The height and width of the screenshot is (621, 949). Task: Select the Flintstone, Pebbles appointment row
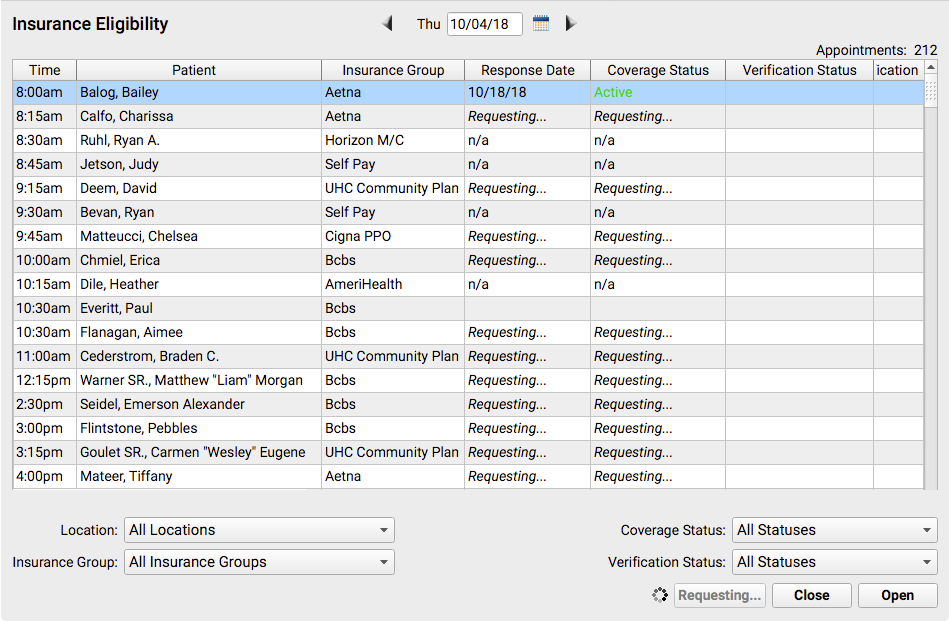[x=468, y=428]
